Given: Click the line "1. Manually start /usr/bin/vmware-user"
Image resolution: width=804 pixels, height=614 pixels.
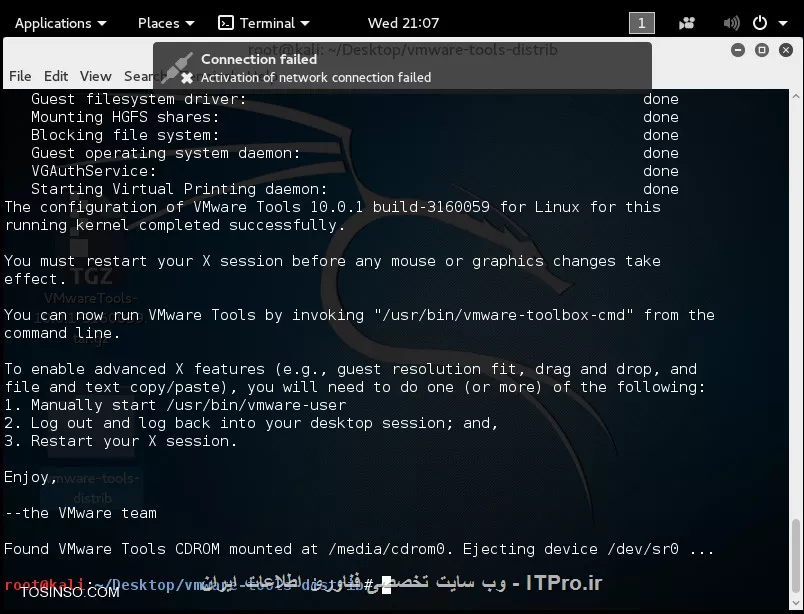Looking at the screenshot, I should tap(175, 405).
